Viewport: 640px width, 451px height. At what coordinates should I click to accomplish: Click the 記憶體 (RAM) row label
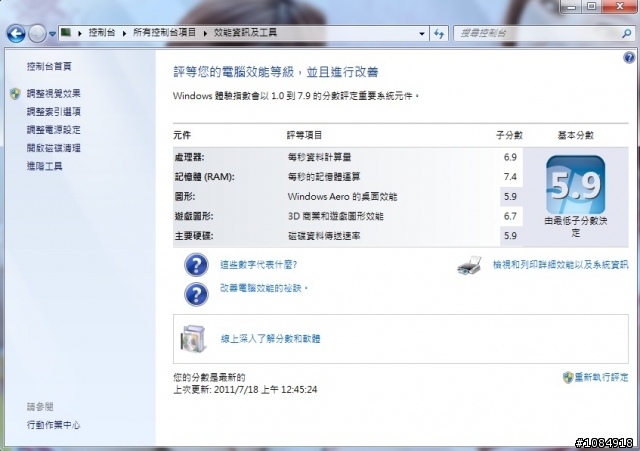point(204,177)
